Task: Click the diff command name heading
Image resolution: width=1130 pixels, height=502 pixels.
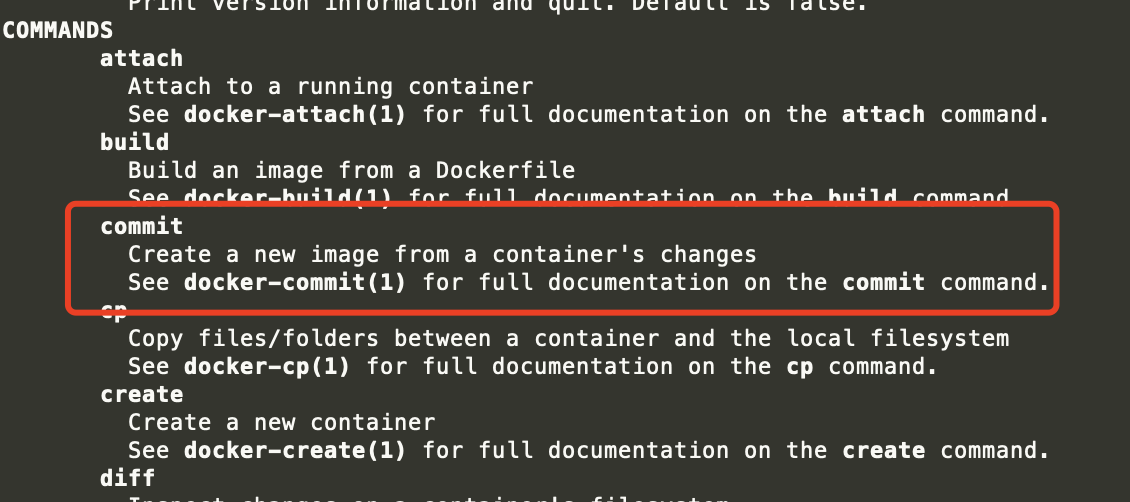Action: [x=127, y=479]
